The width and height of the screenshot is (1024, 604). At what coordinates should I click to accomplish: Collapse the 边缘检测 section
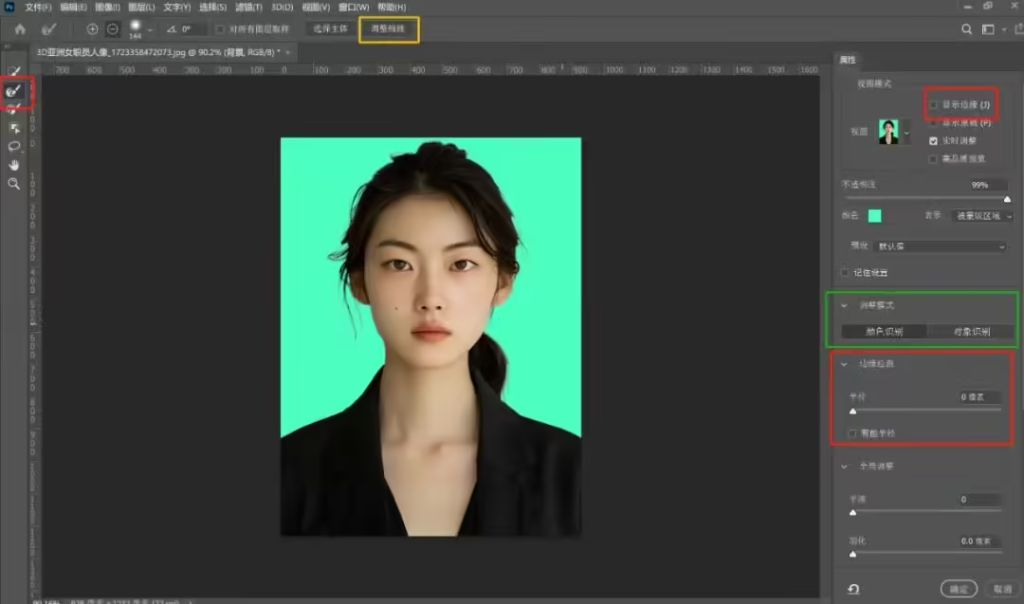point(845,364)
